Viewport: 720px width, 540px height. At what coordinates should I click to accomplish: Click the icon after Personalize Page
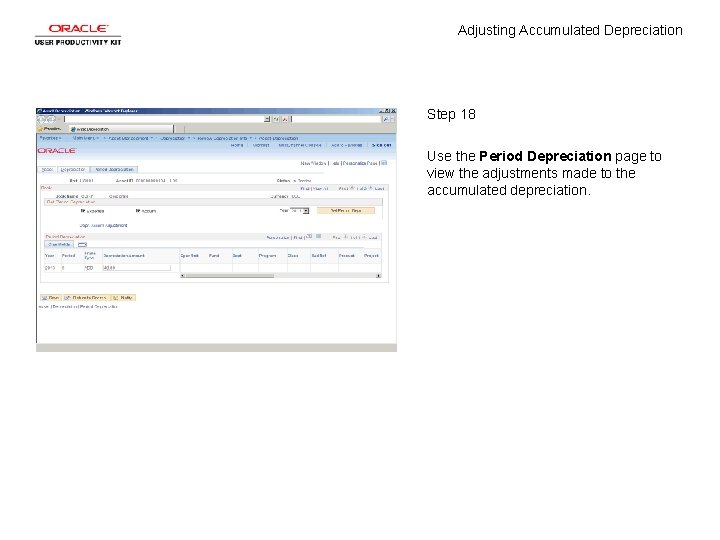coord(384,163)
